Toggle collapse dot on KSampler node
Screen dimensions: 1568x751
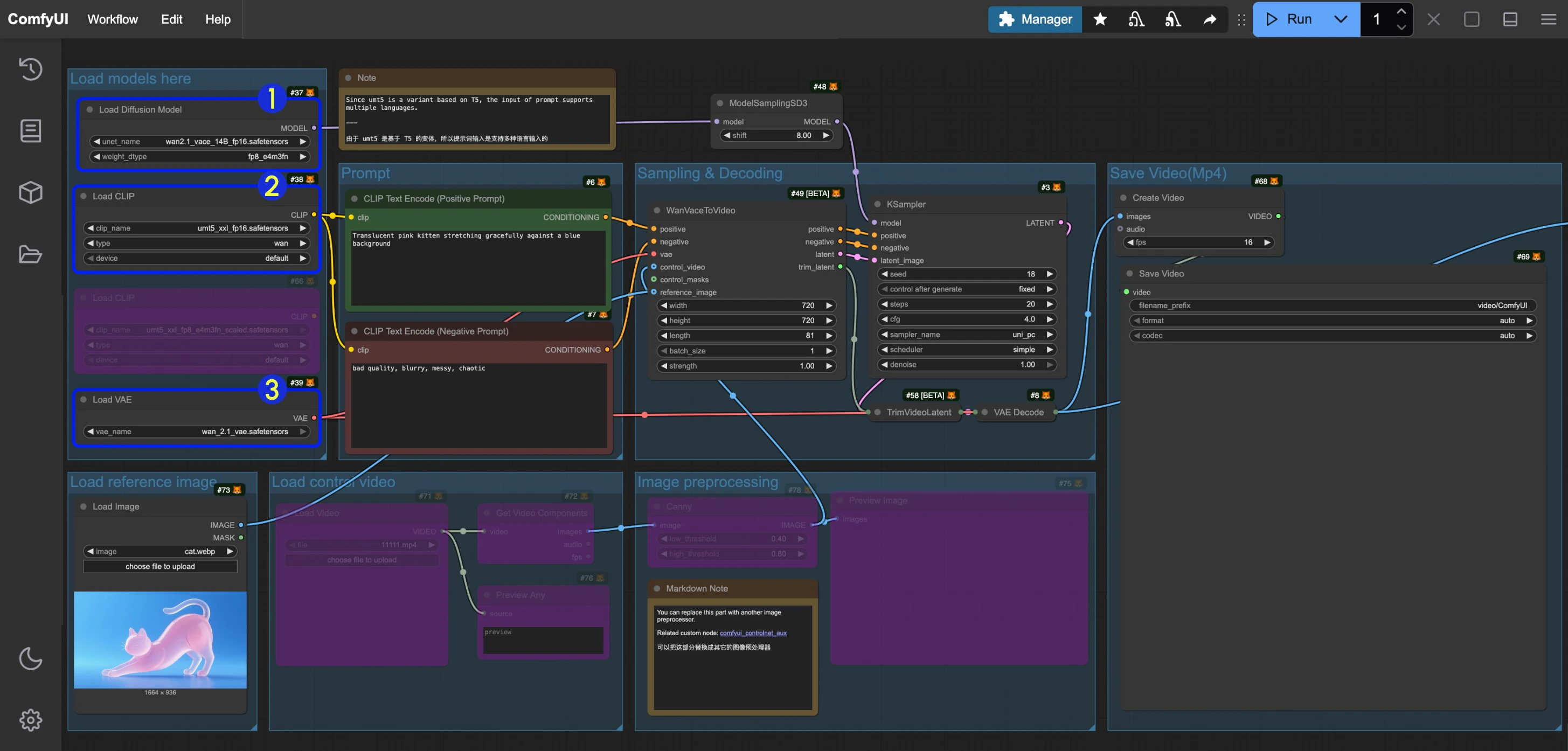tap(878, 205)
